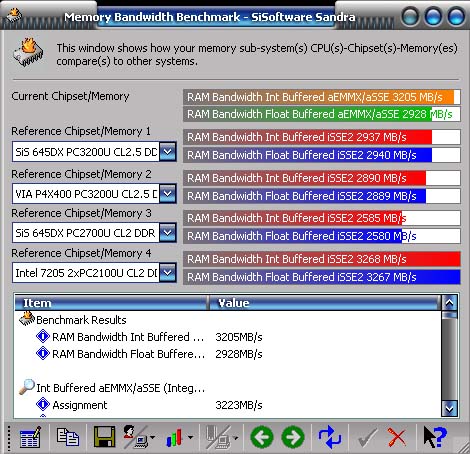Screen dimensions: 470x454
Task: Click the Value column header
Action: click(x=325, y=303)
